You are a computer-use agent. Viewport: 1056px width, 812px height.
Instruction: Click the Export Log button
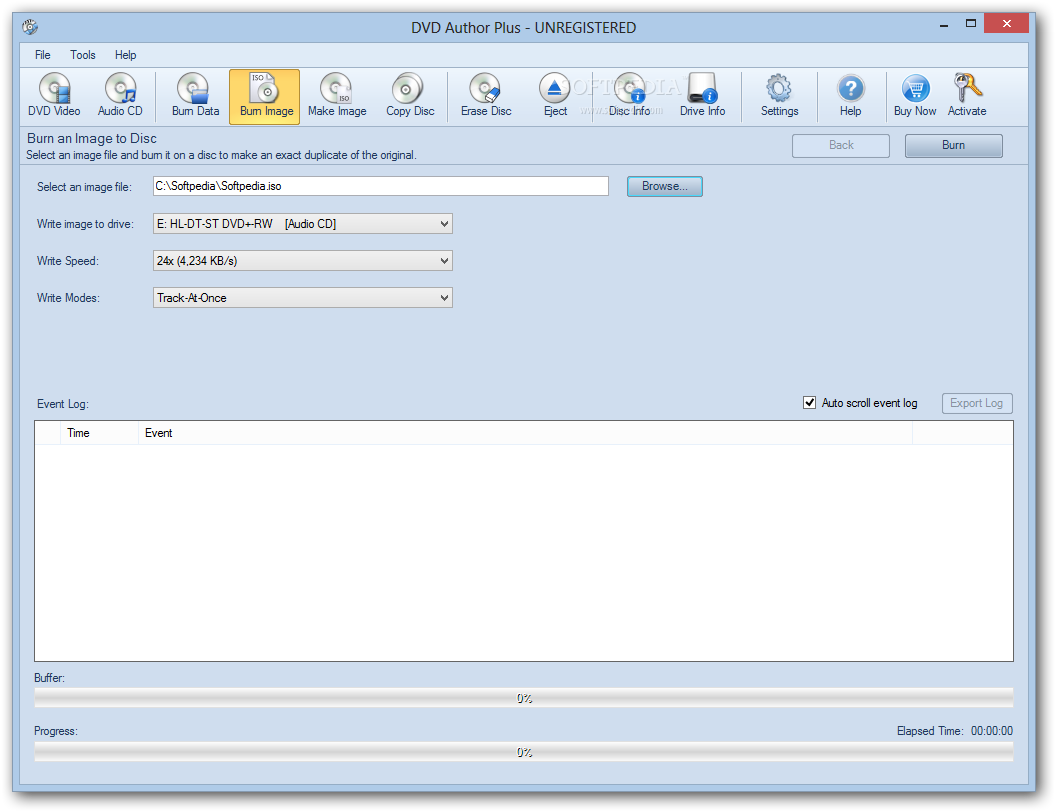pos(977,403)
